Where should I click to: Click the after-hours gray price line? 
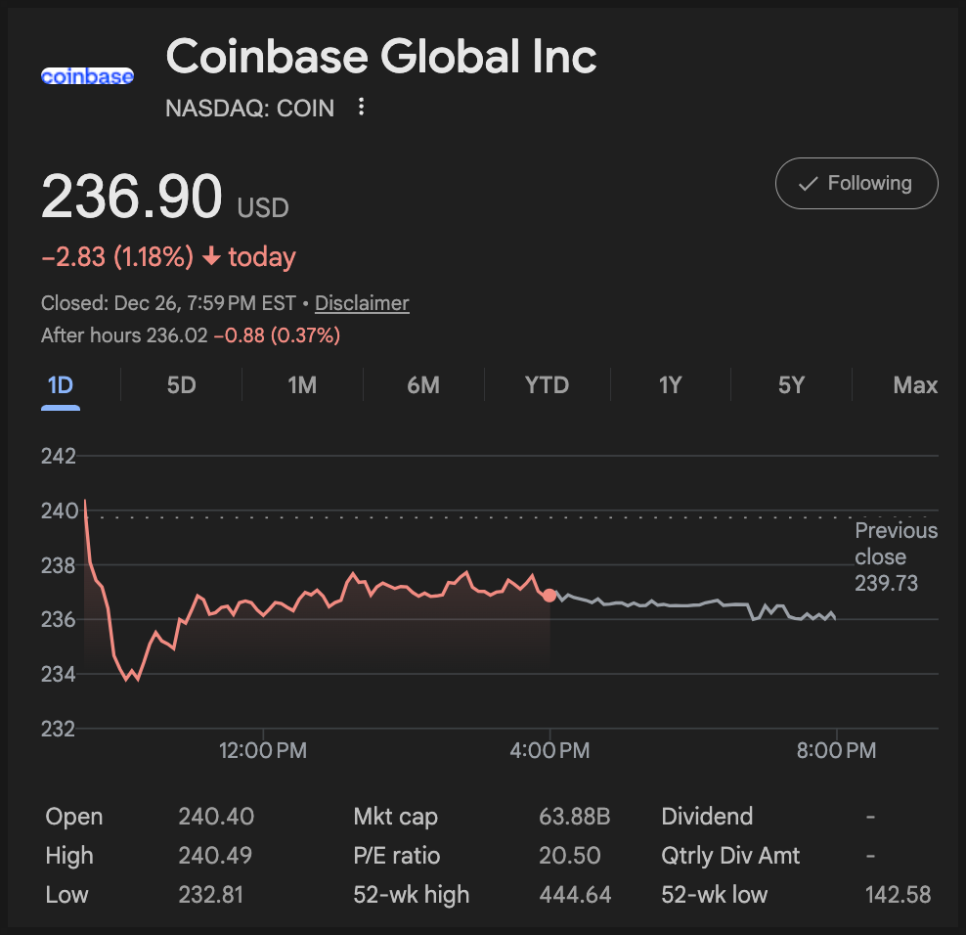(690, 604)
